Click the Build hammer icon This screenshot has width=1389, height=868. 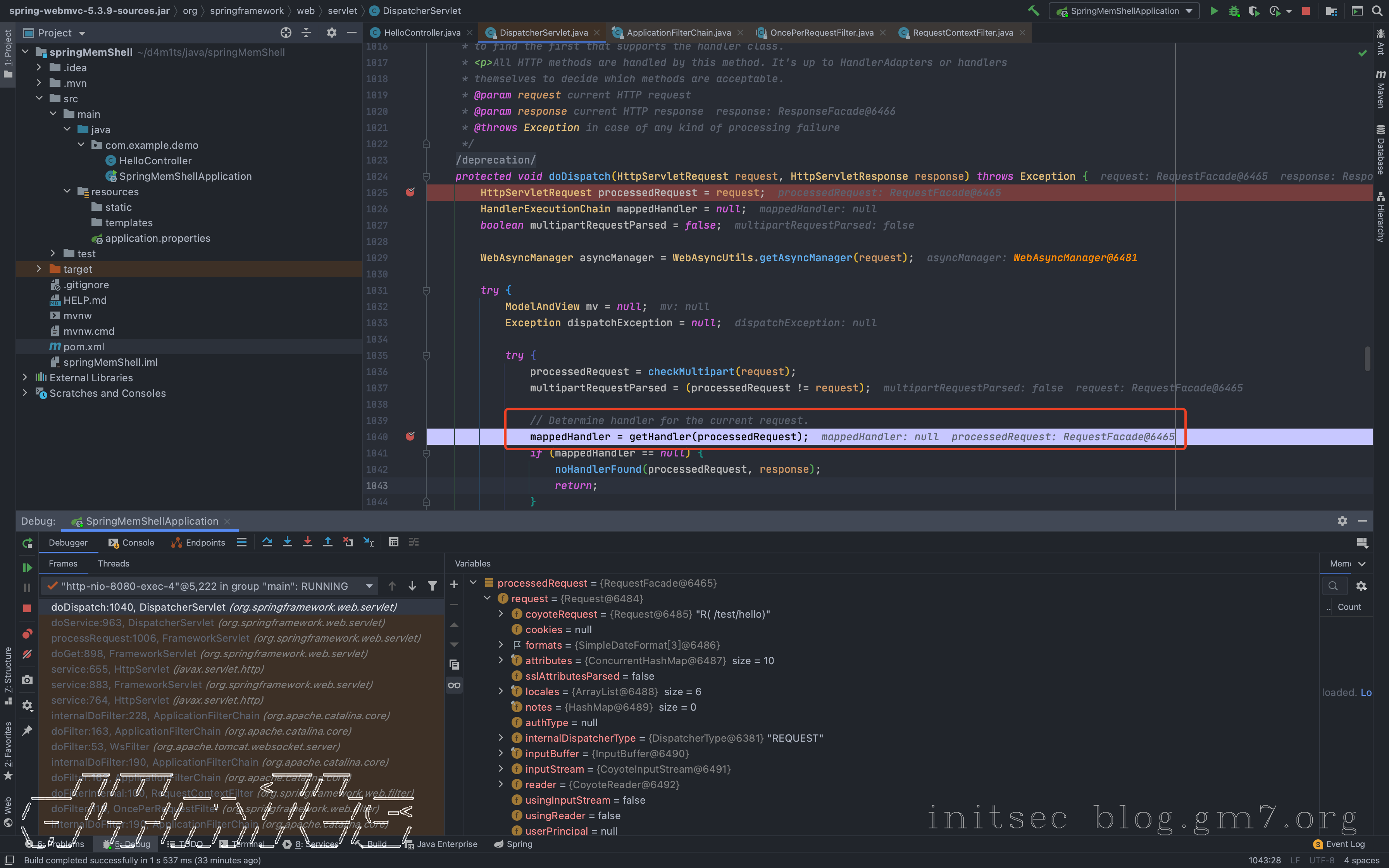[x=1033, y=11]
